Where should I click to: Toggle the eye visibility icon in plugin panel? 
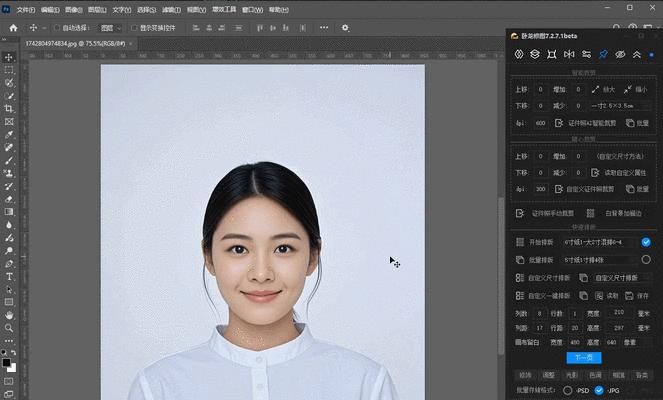point(620,54)
